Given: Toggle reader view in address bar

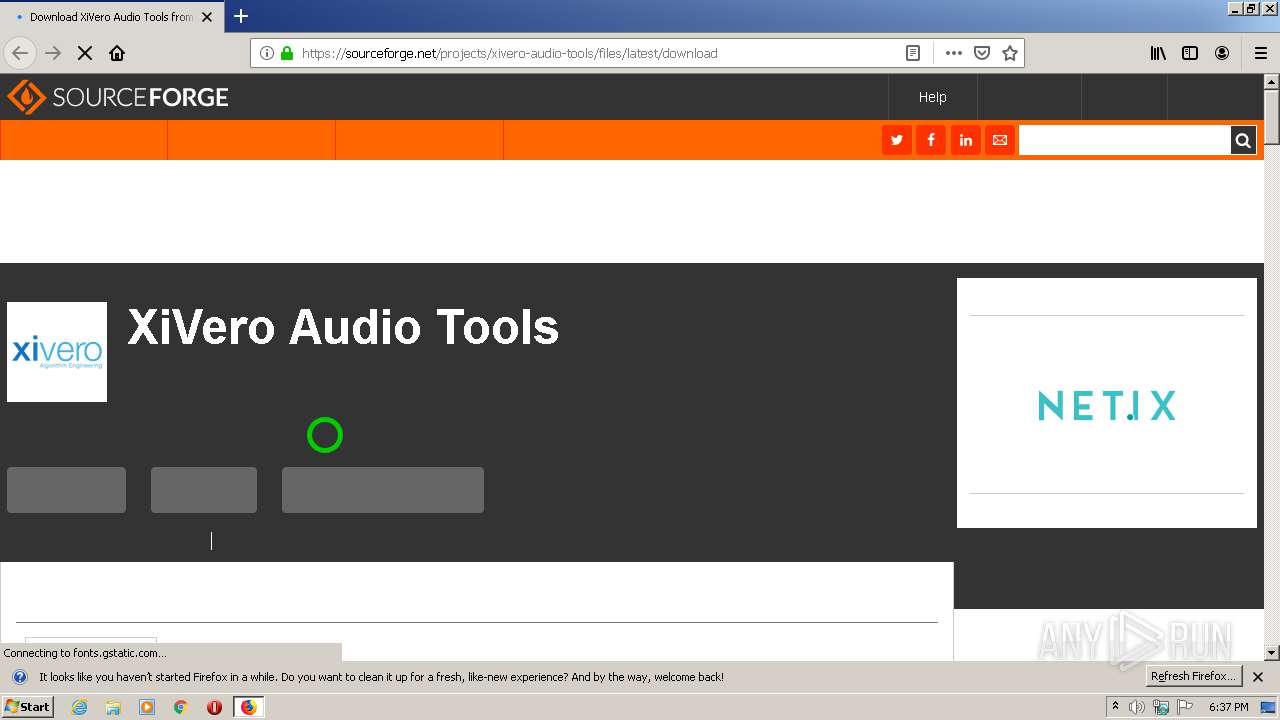Looking at the screenshot, I should (x=913, y=53).
